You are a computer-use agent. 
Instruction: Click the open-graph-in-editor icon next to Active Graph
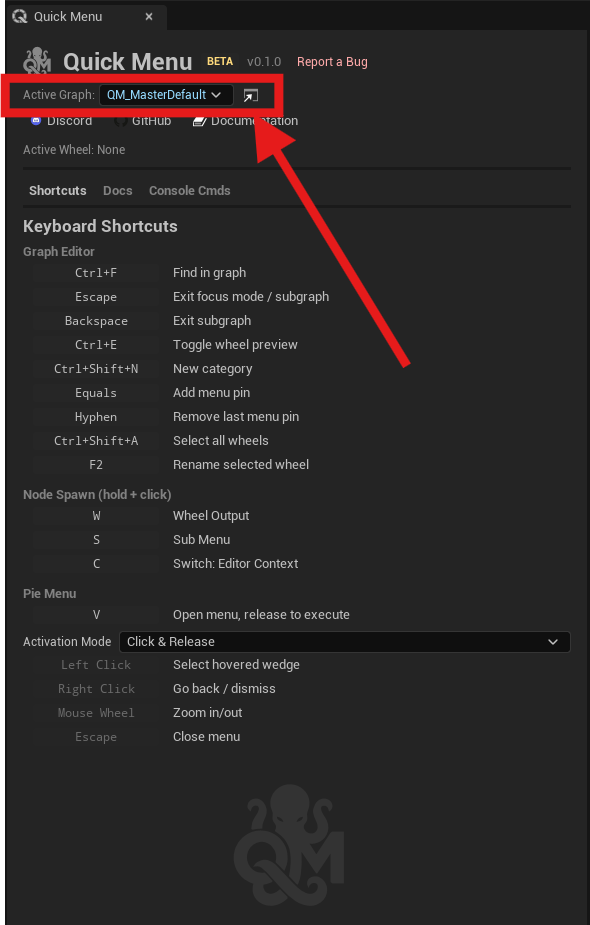[x=252, y=96]
